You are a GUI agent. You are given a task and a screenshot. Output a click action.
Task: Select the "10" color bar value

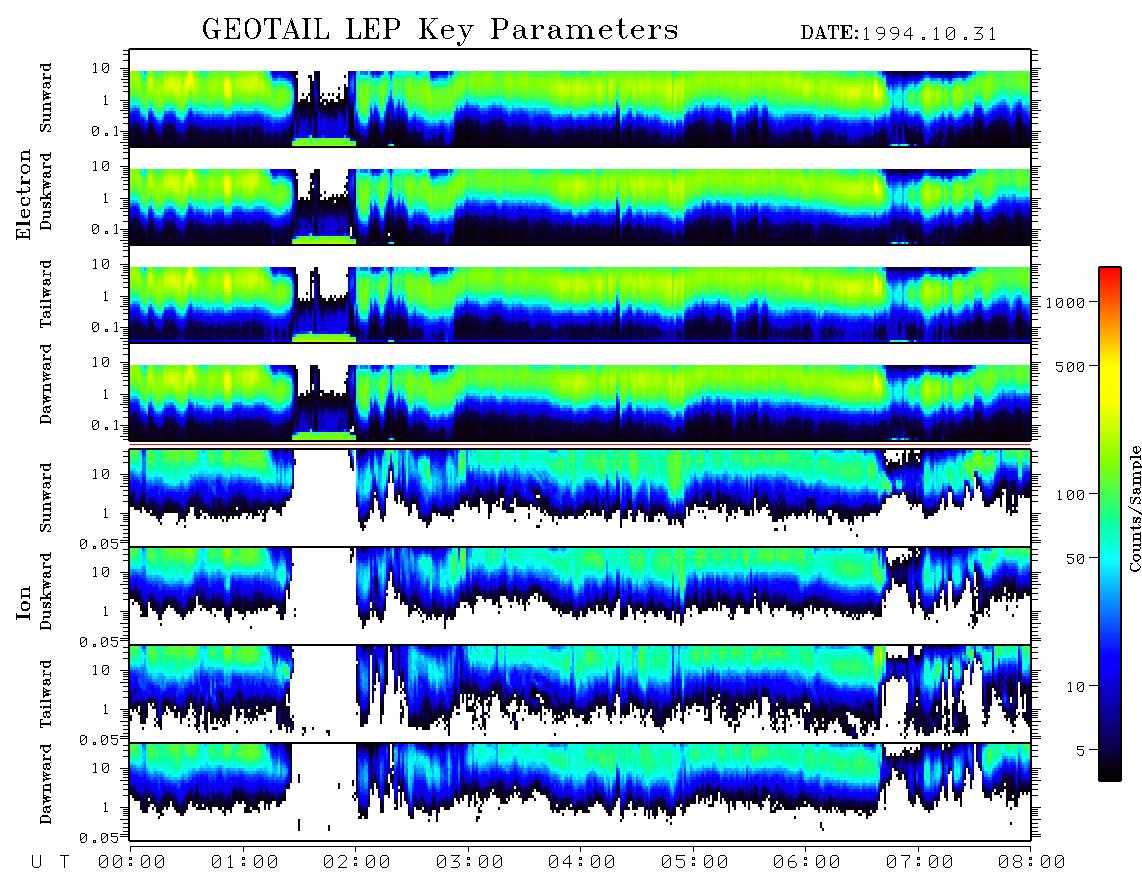point(1075,687)
